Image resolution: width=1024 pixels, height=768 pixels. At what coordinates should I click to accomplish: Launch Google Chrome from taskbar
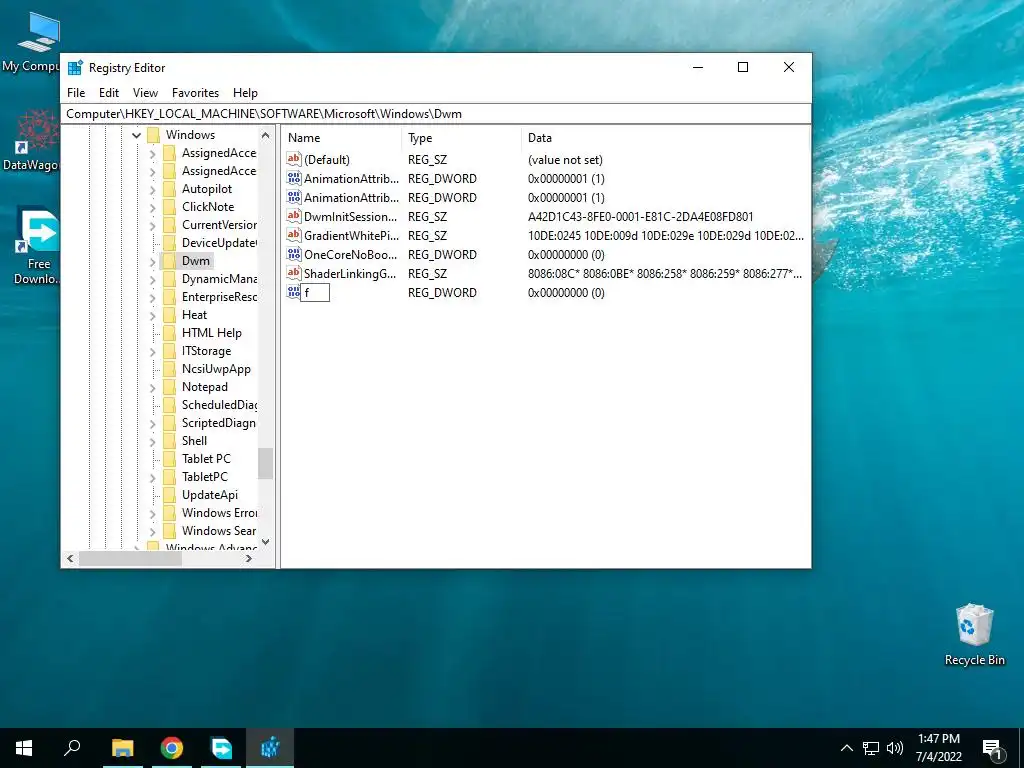click(172, 748)
